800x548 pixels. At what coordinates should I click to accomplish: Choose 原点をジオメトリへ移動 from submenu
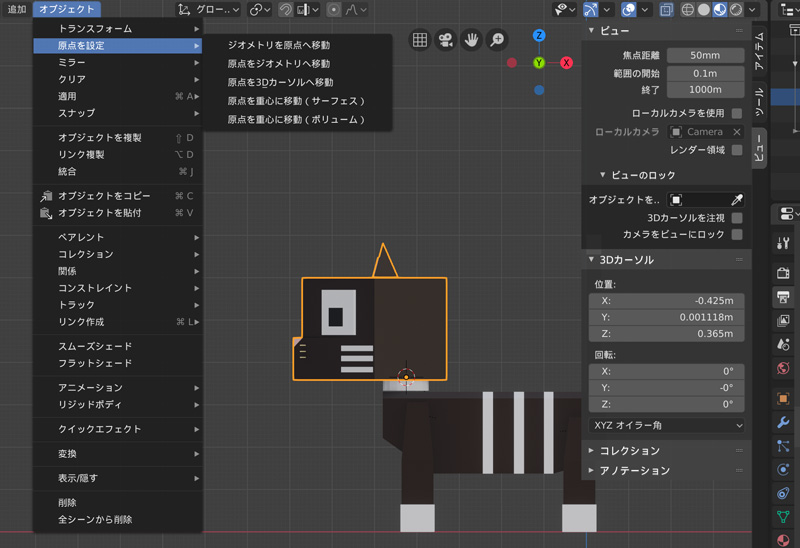point(278,64)
